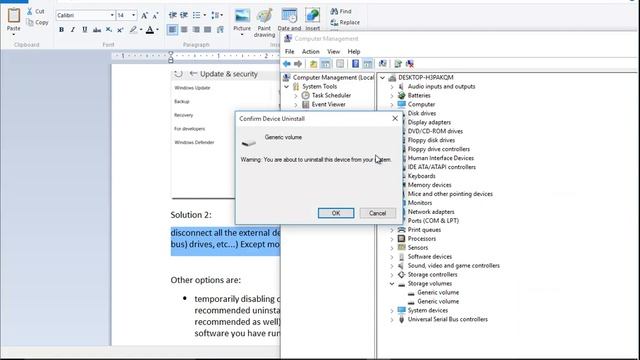This screenshot has height=360, width=640.
Task: Click the Paint drawing icon
Action: [264, 16]
